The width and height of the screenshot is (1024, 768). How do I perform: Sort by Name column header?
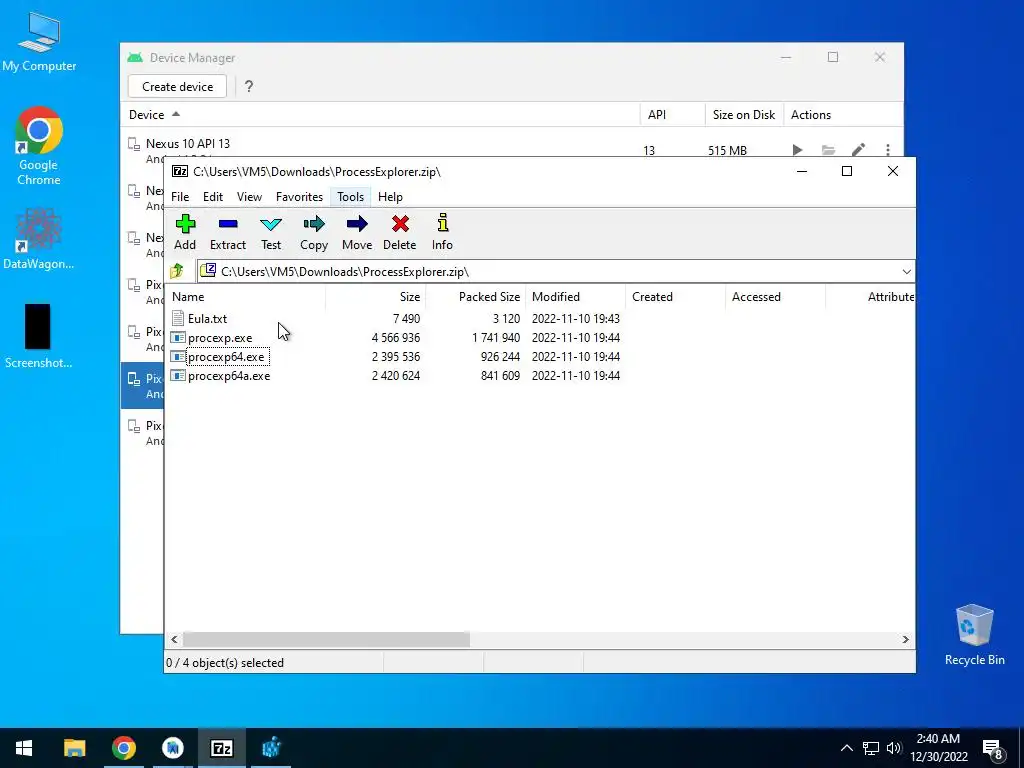pos(246,296)
